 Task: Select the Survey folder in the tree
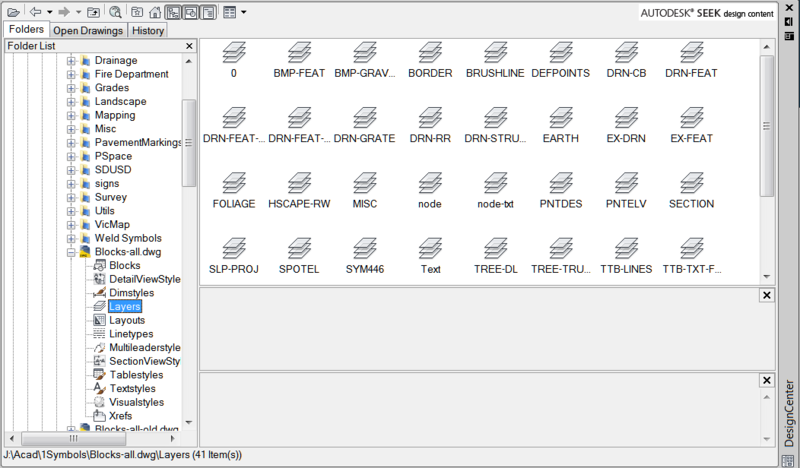pos(110,197)
